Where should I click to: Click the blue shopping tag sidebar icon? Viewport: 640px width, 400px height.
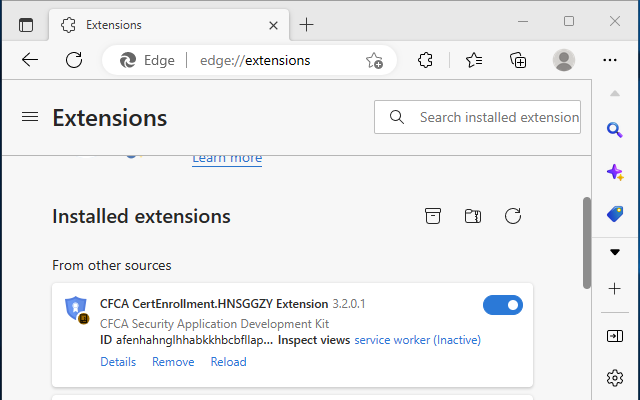tap(615, 213)
